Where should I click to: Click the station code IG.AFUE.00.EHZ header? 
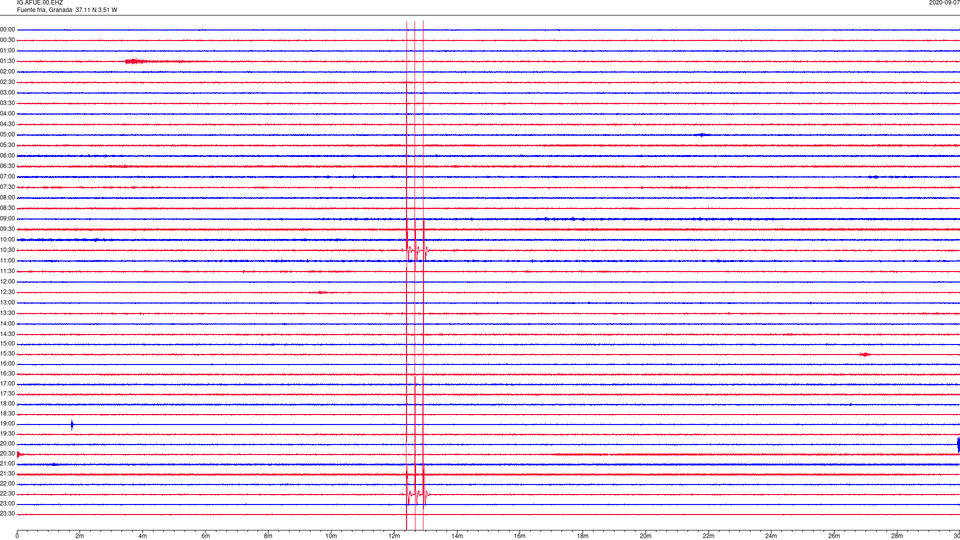pyautogui.click(x=40, y=2)
